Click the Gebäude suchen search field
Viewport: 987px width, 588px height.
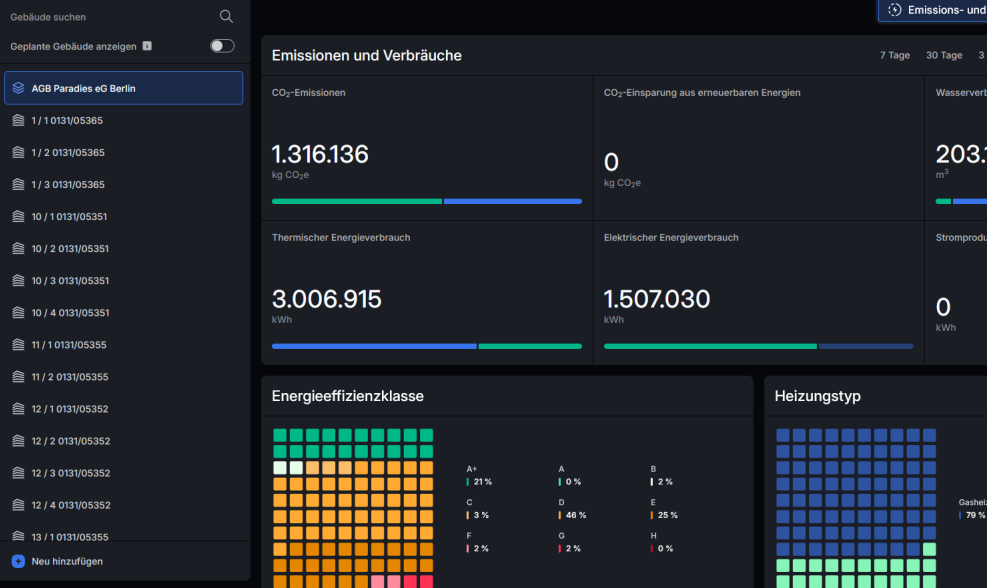(110, 17)
